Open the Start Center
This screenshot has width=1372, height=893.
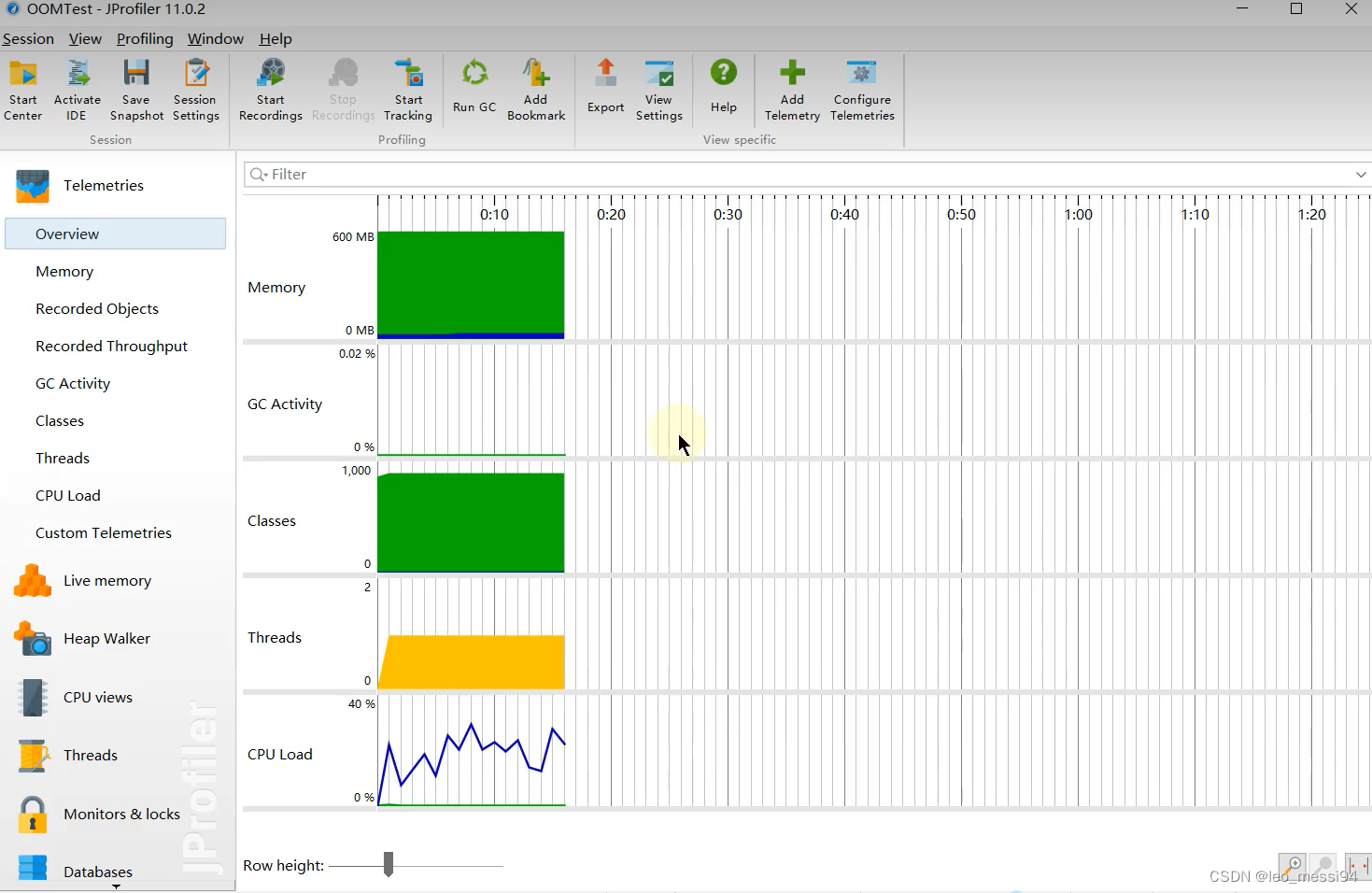[x=23, y=91]
